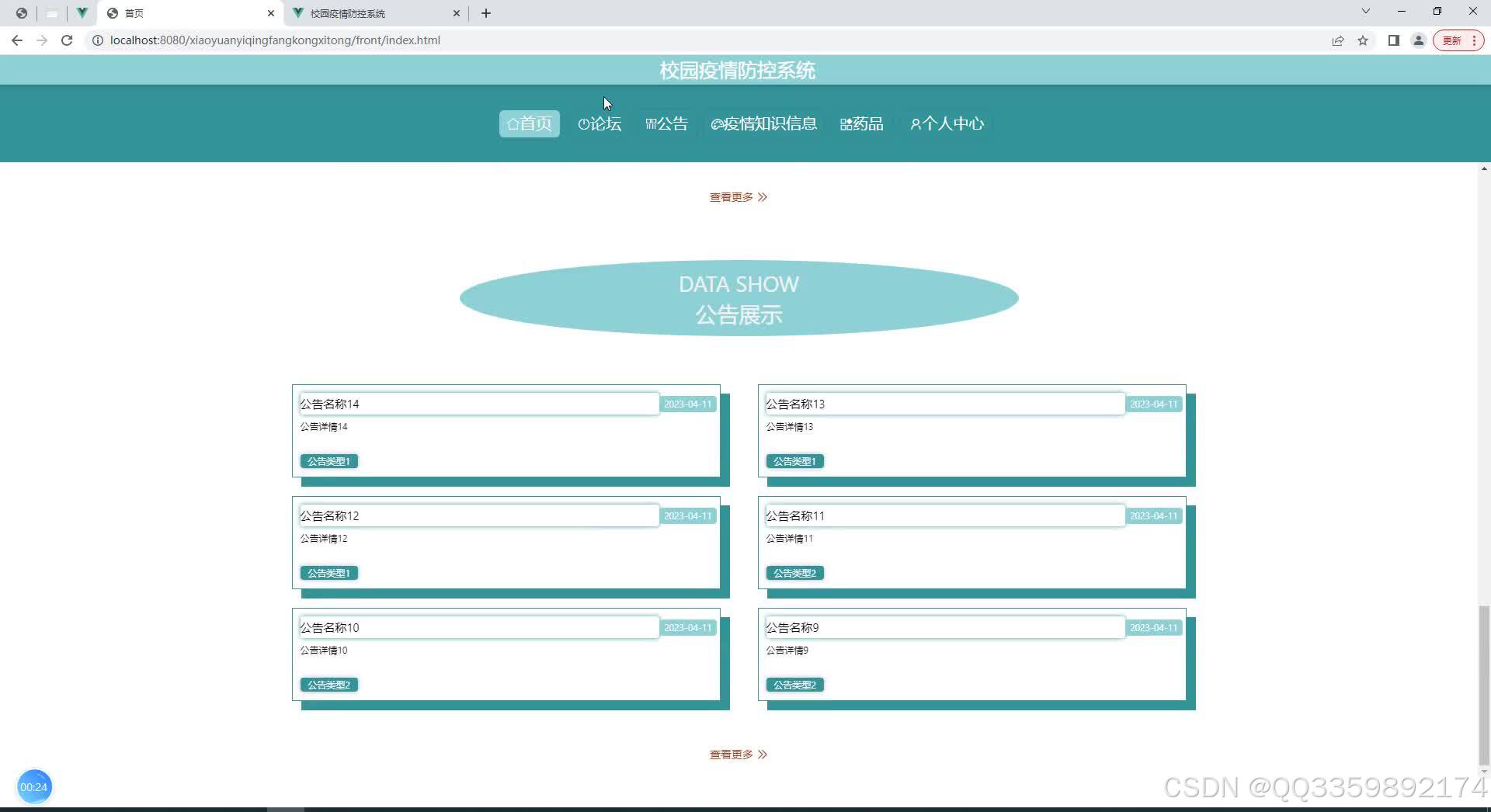1491x812 pixels.
Task: Click 公告详情9 description text
Action: (x=787, y=651)
